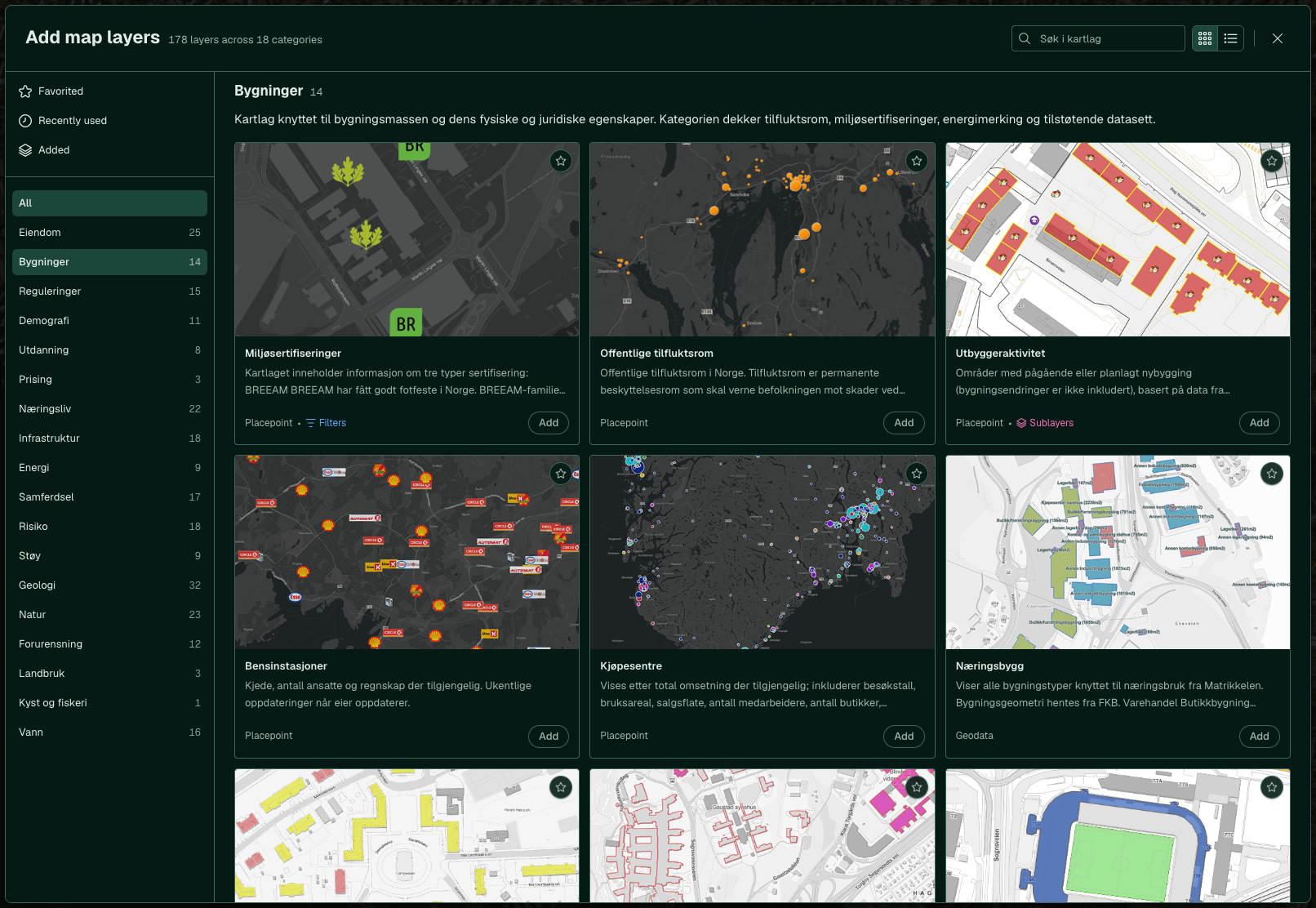Viewport: 1316px width, 908px height.
Task: Select the Eiendom category
Action: pyautogui.click(x=109, y=233)
